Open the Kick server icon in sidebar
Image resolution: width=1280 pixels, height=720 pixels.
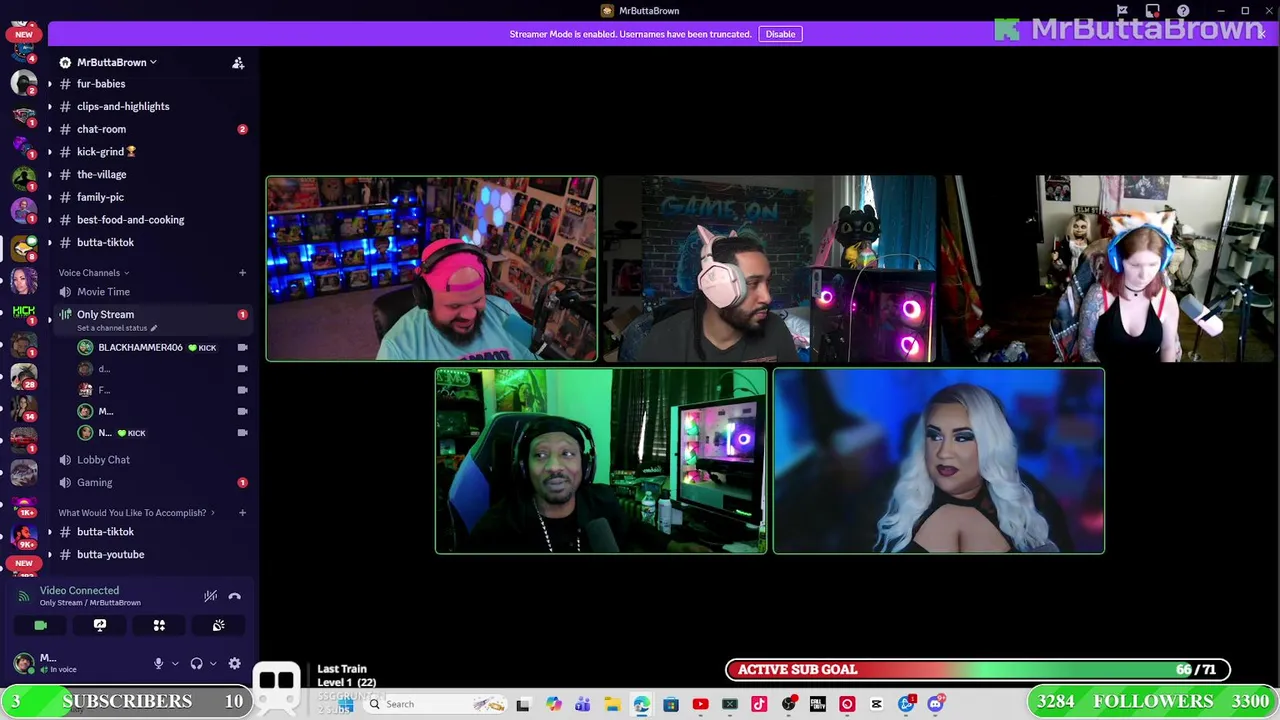coord(24,313)
